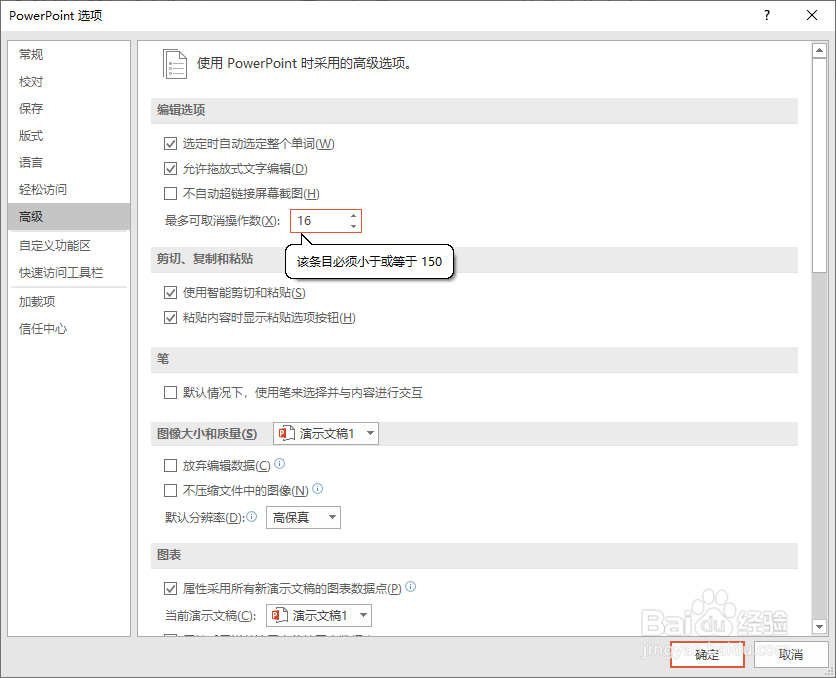
Task: Open 快速访问工具栏 category
Action: point(69,273)
